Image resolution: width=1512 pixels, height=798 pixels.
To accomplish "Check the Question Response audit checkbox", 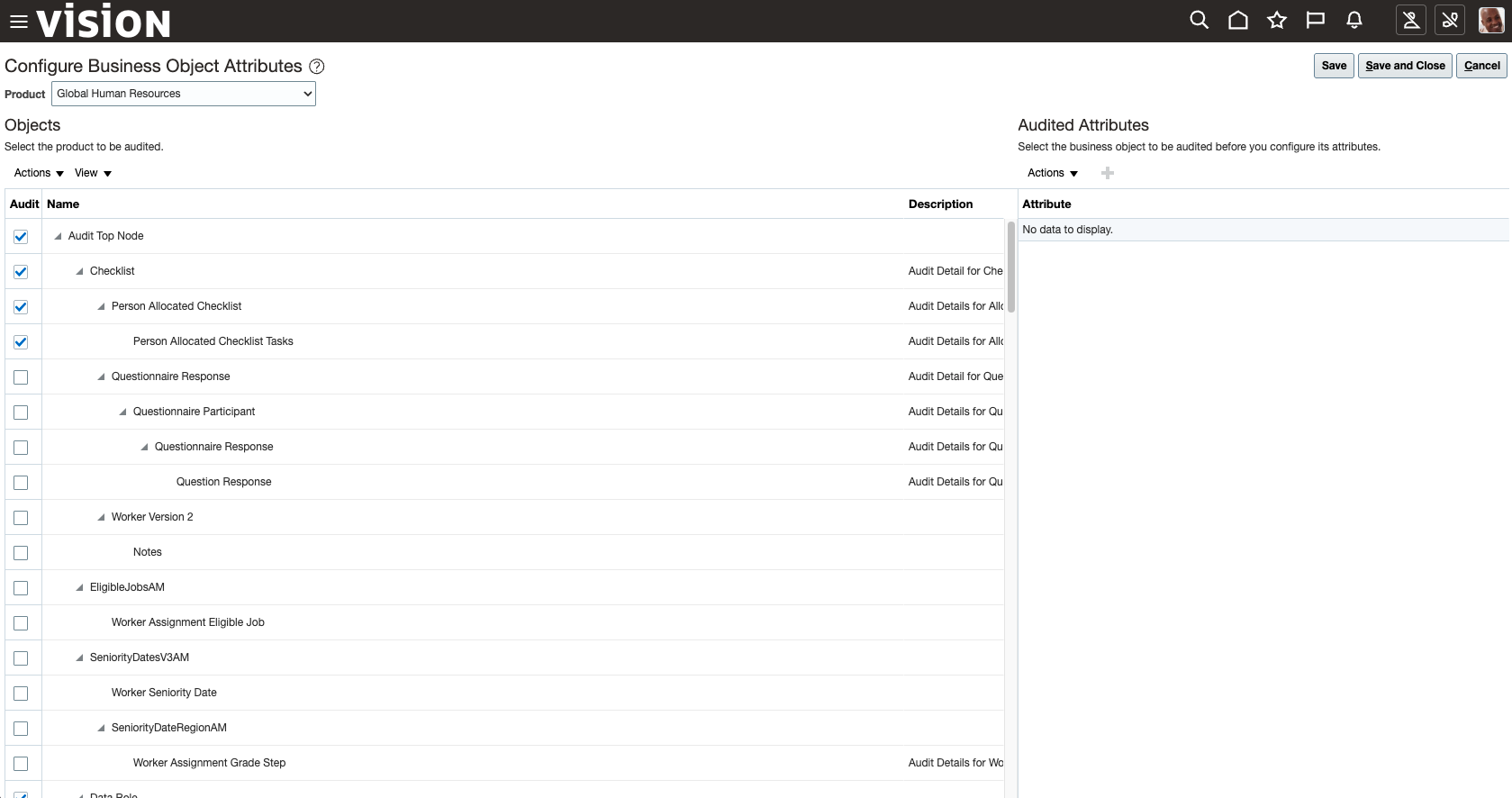I will tap(21, 483).
